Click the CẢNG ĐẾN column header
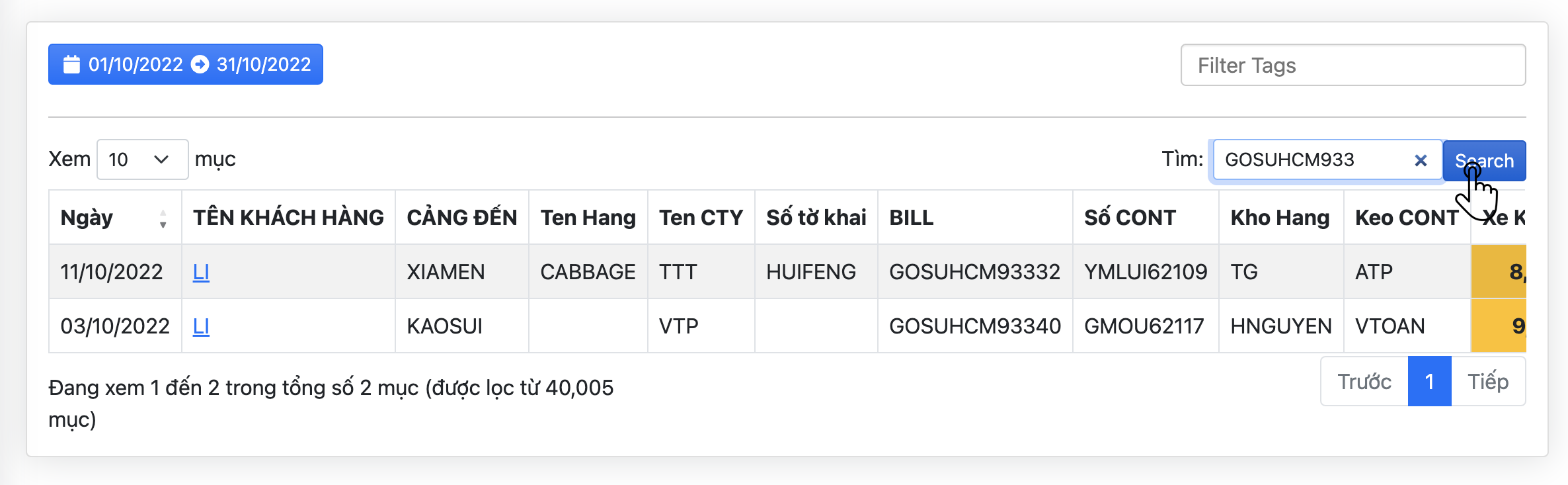This screenshot has height=485, width=1568. (461, 218)
